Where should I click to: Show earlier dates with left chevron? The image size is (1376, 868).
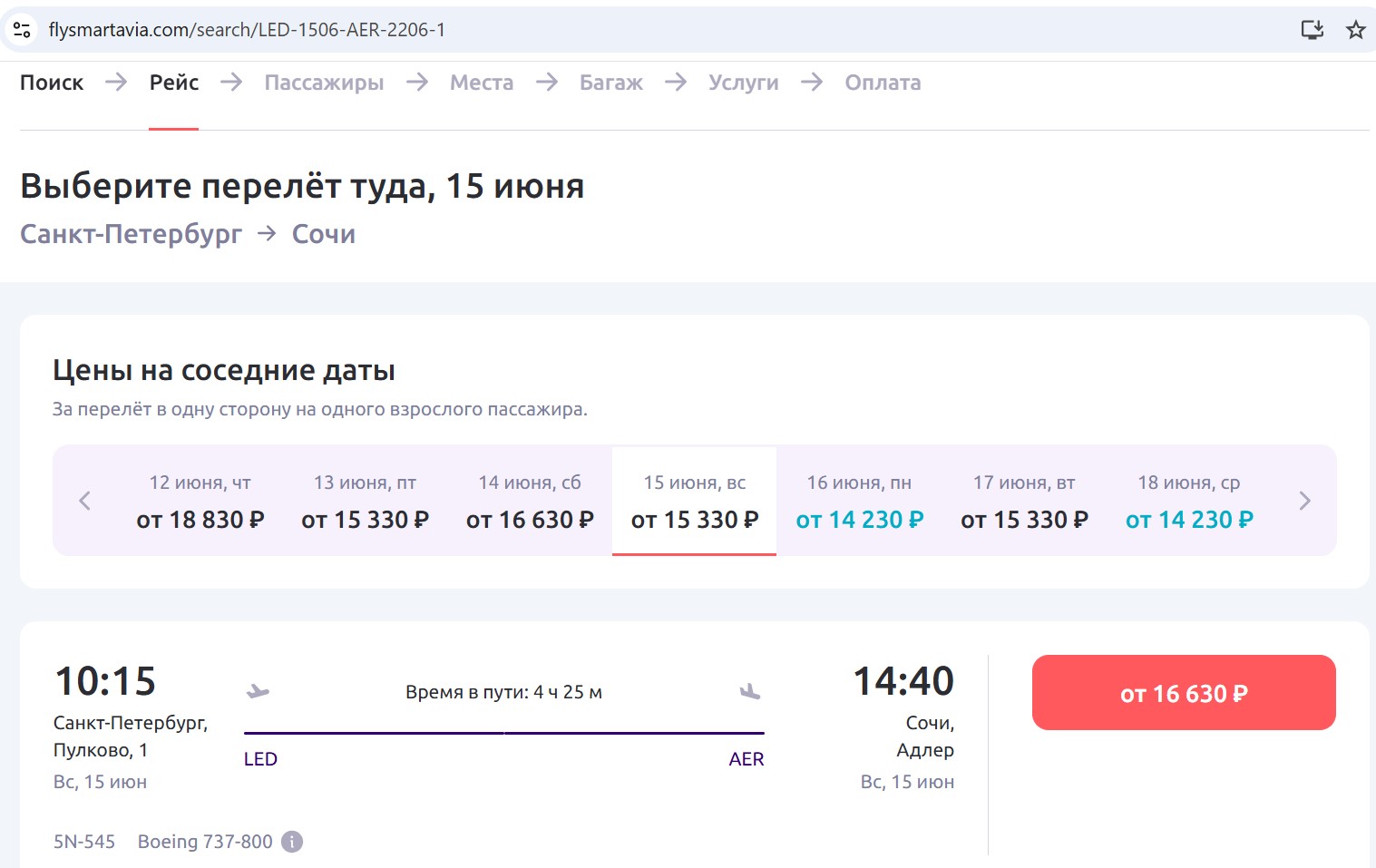[x=85, y=501]
